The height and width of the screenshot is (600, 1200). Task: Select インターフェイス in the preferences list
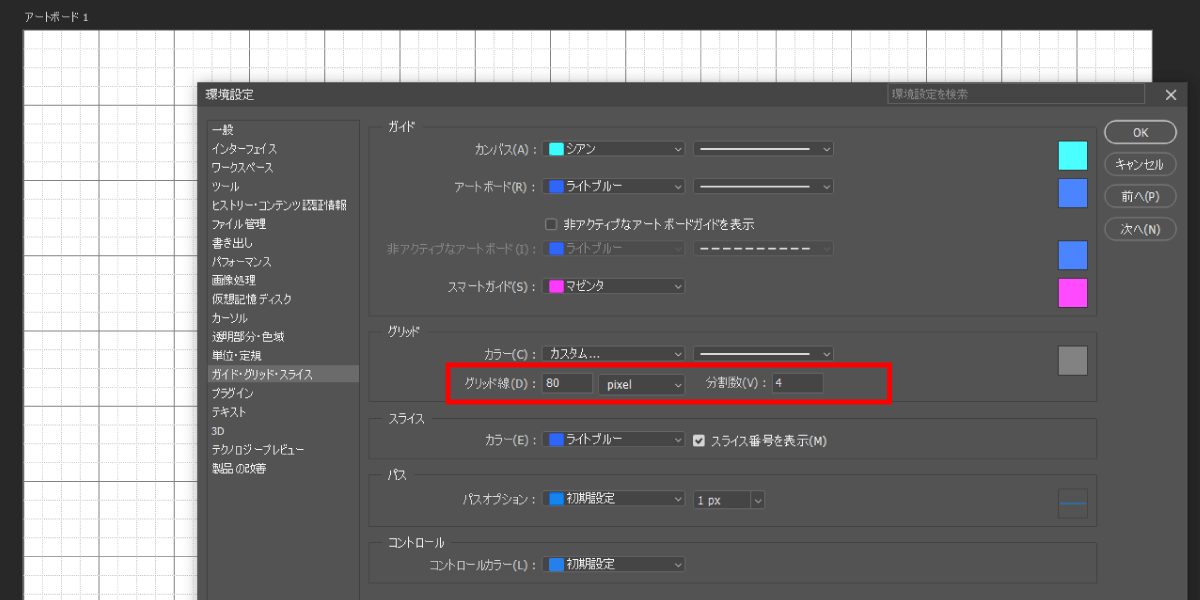pos(283,149)
